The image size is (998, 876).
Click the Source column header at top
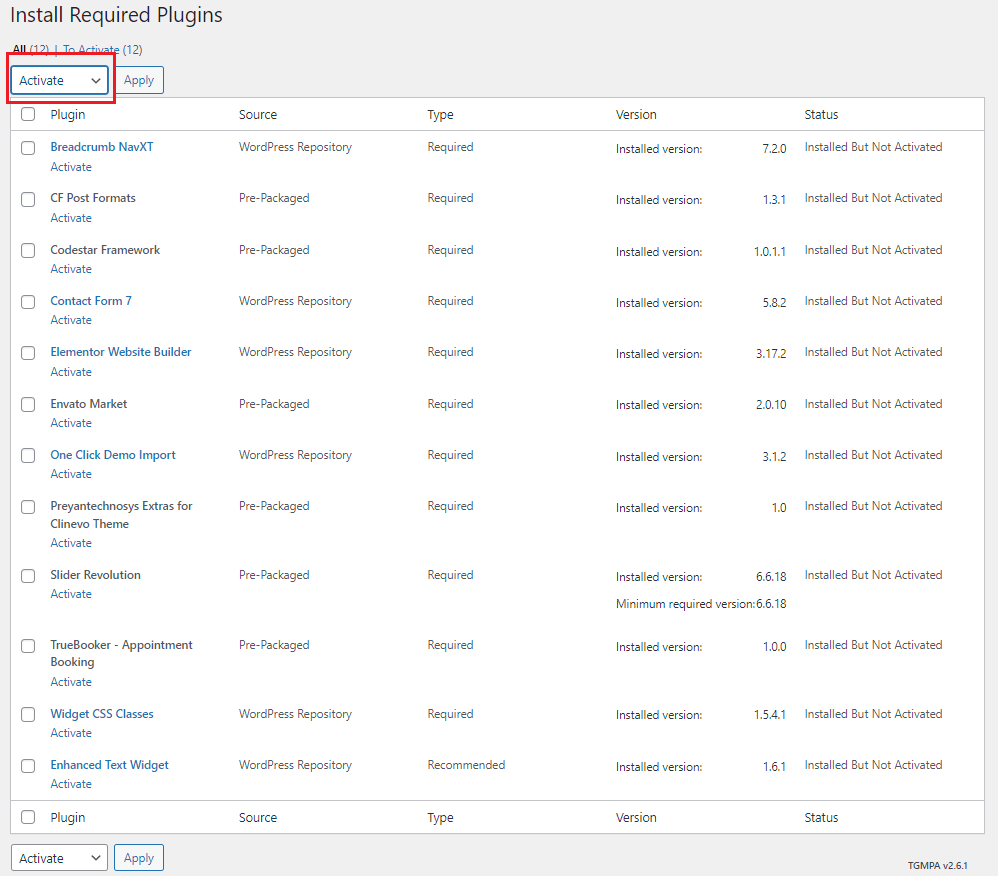[258, 115]
